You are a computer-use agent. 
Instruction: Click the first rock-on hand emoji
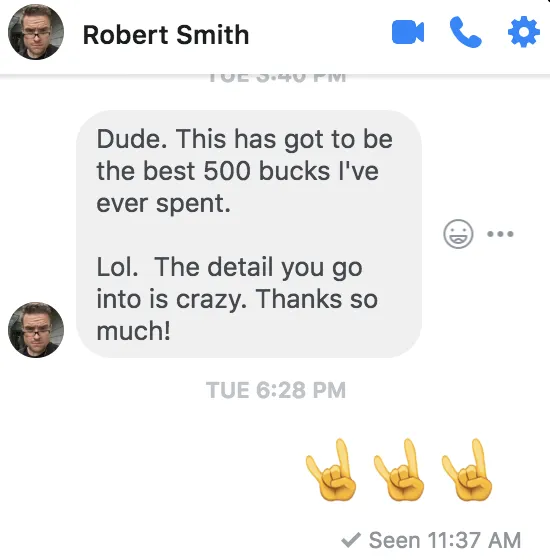(x=331, y=470)
